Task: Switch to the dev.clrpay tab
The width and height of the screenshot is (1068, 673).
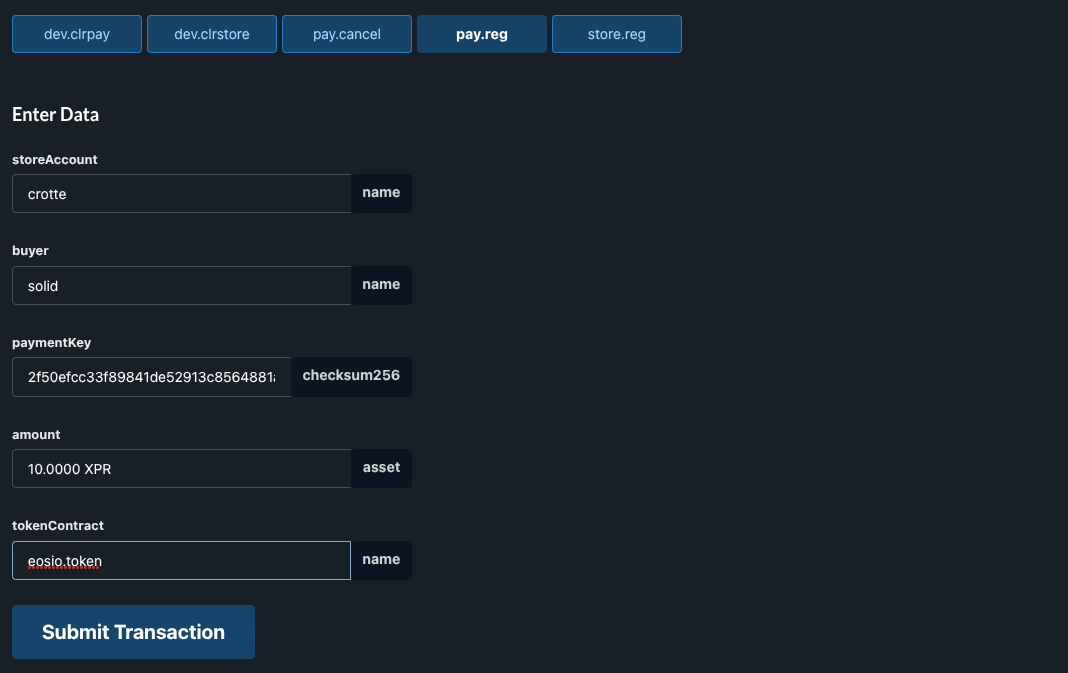Action: pos(76,33)
